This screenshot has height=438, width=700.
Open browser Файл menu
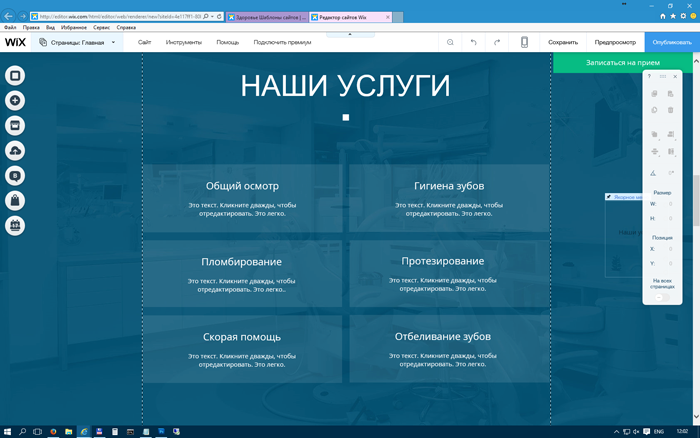[10, 27]
